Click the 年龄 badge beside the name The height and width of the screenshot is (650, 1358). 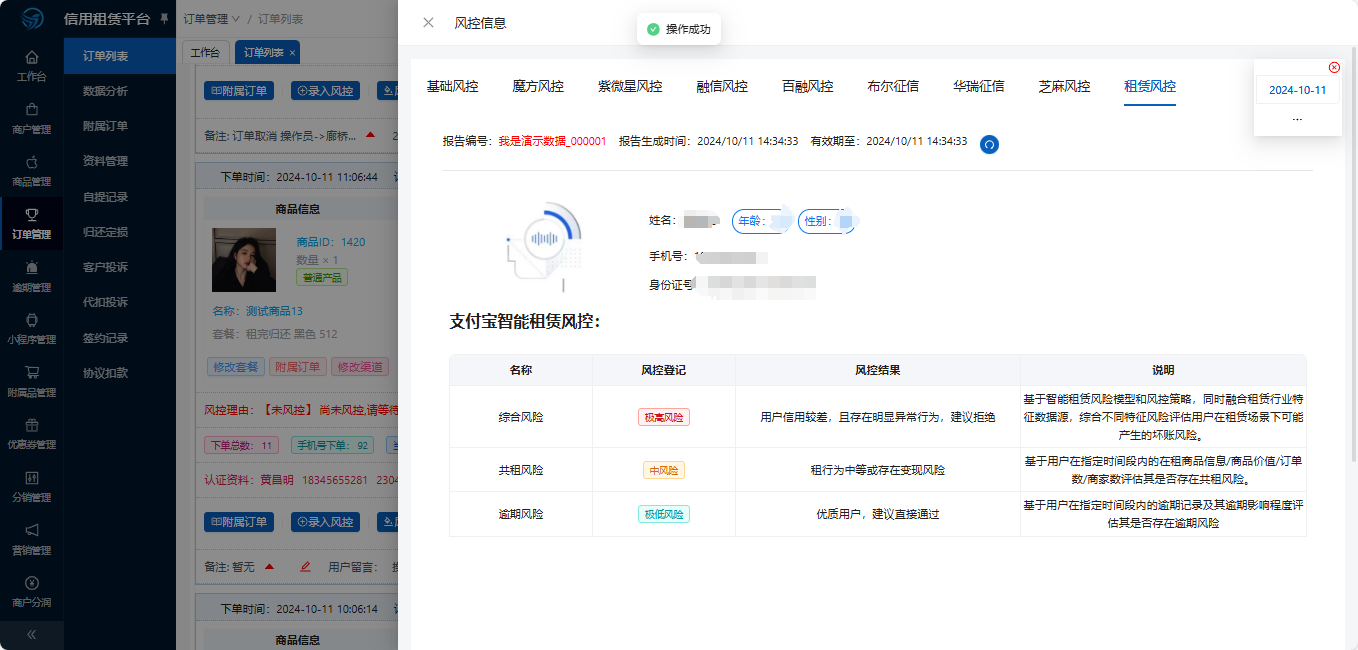761,221
